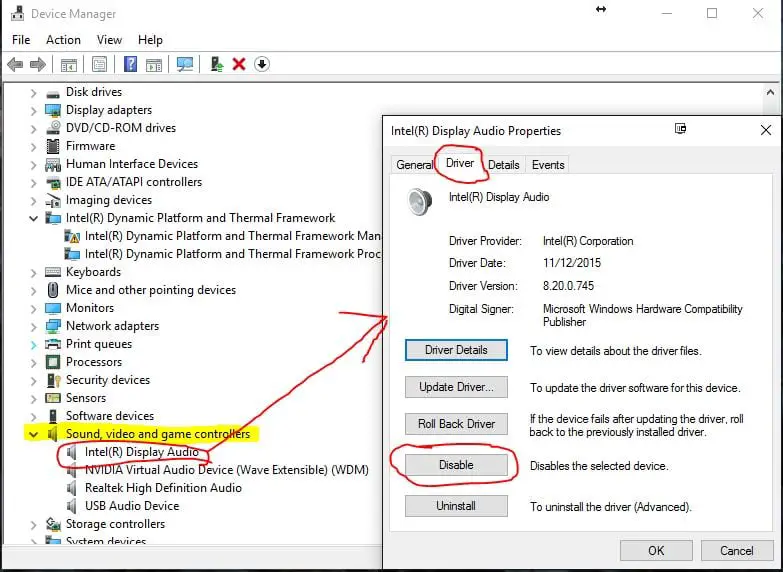Click the Imaging devices icon
The width and height of the screenshot is (783, 572).
[x=53, y=200]
